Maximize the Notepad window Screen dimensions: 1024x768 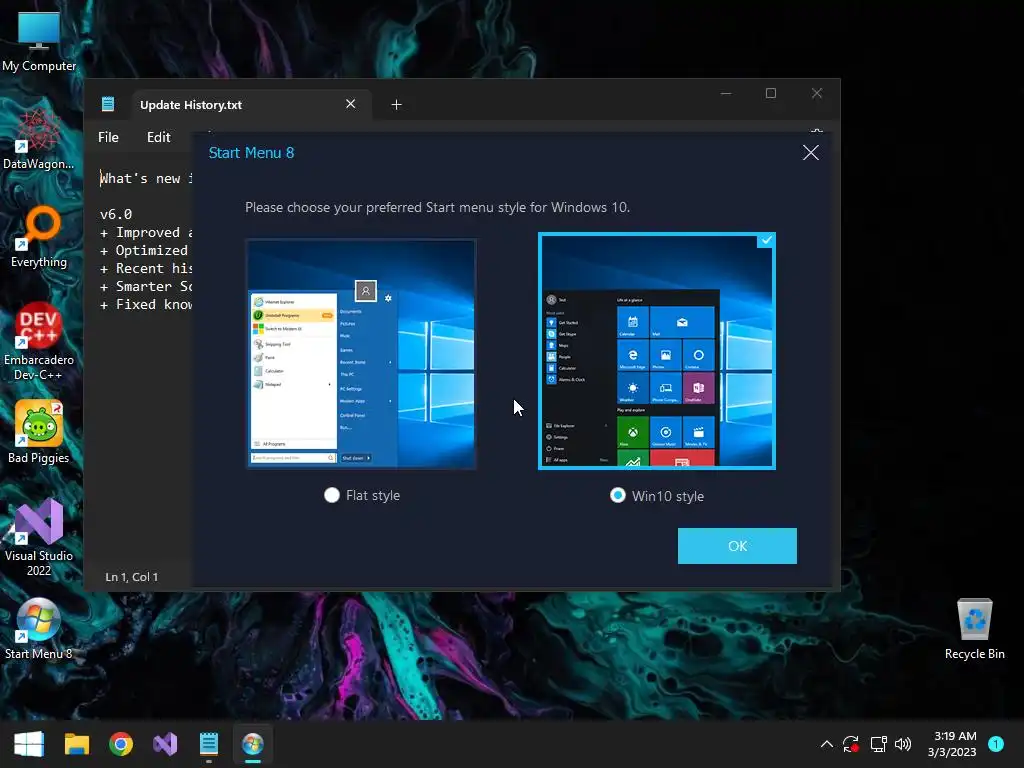771,93
